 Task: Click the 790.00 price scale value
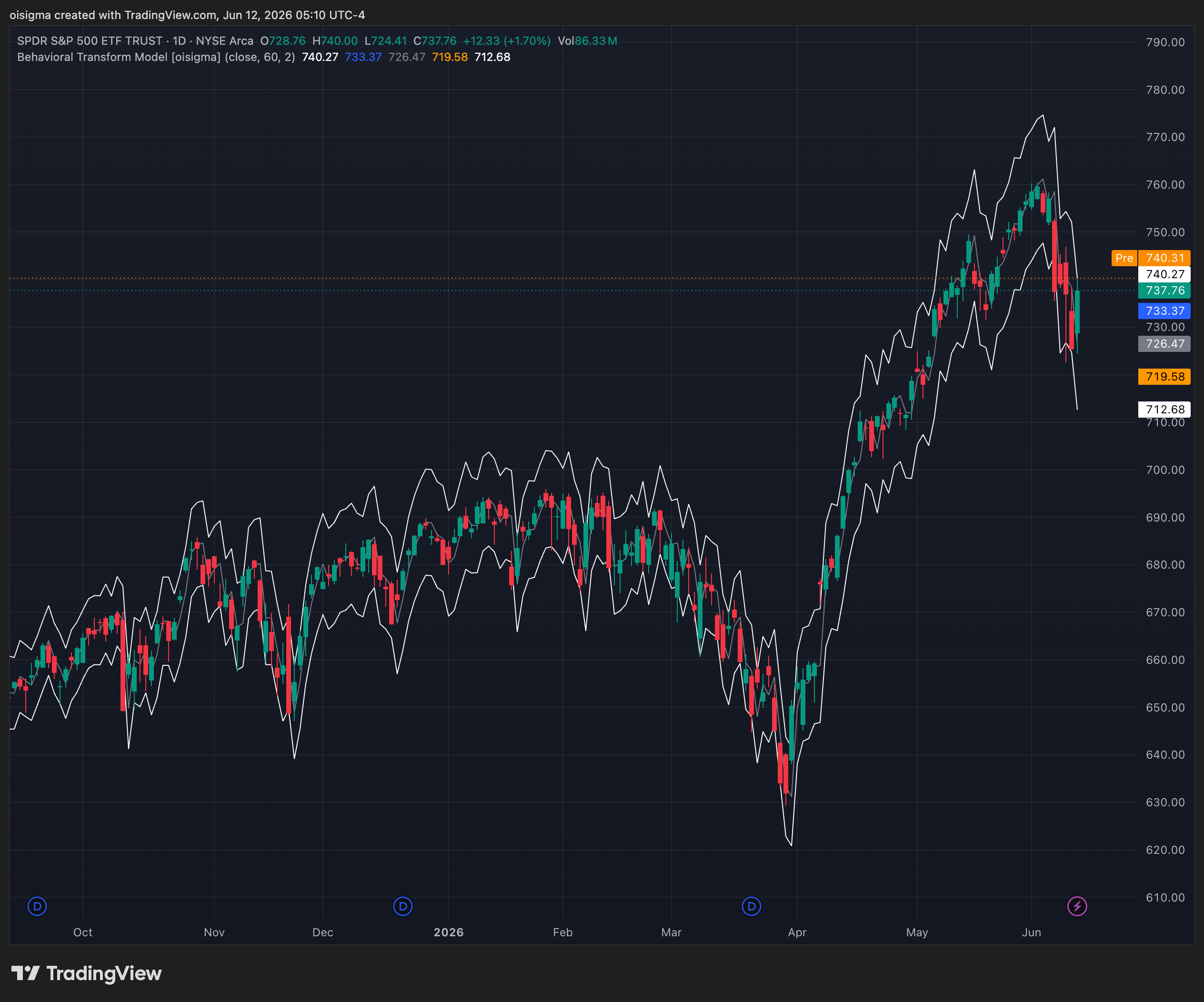1165,42
